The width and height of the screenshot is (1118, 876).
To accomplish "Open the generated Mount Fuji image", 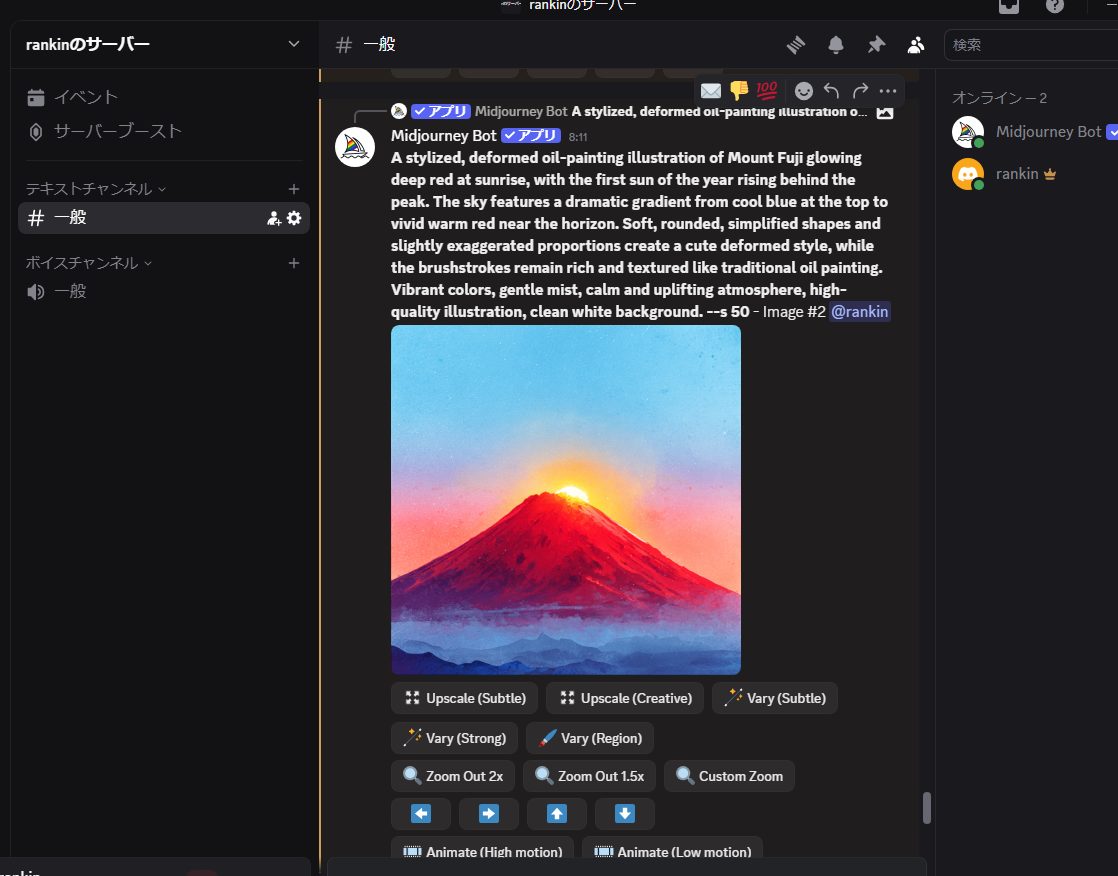I will tap(566, 499).
